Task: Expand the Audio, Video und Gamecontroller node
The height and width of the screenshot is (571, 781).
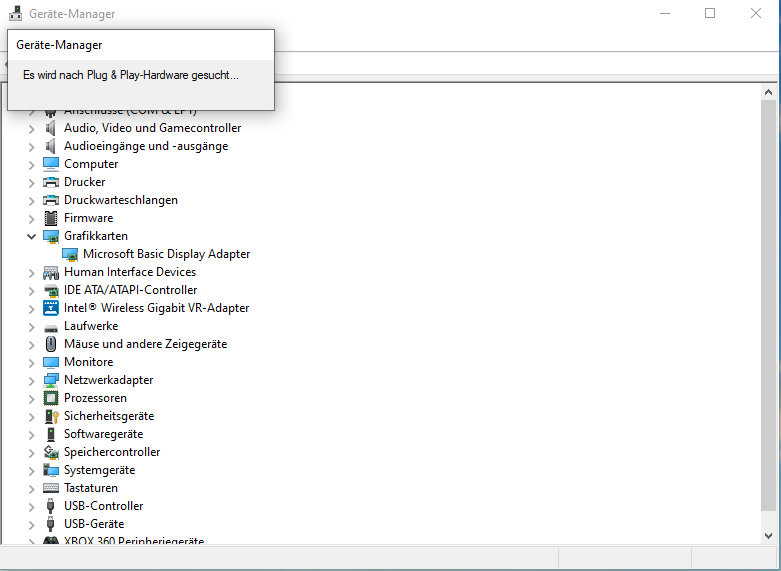Action: click(31, 129)
